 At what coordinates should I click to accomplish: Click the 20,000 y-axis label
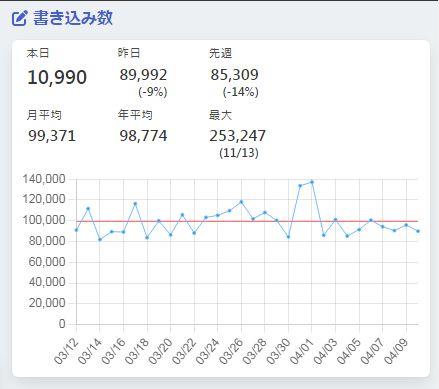[46, 303]
